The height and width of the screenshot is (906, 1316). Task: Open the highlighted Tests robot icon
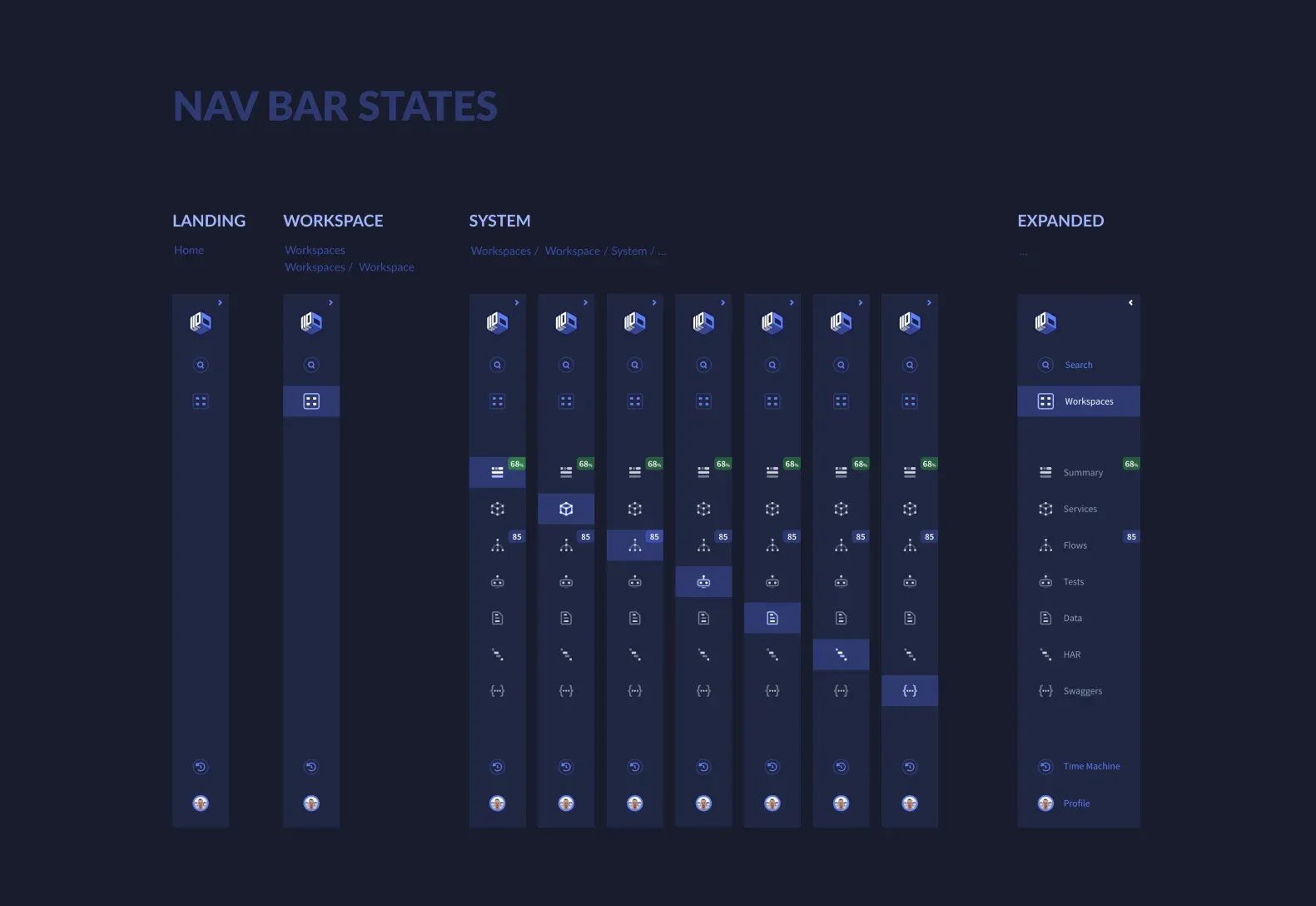coord(703,582)
